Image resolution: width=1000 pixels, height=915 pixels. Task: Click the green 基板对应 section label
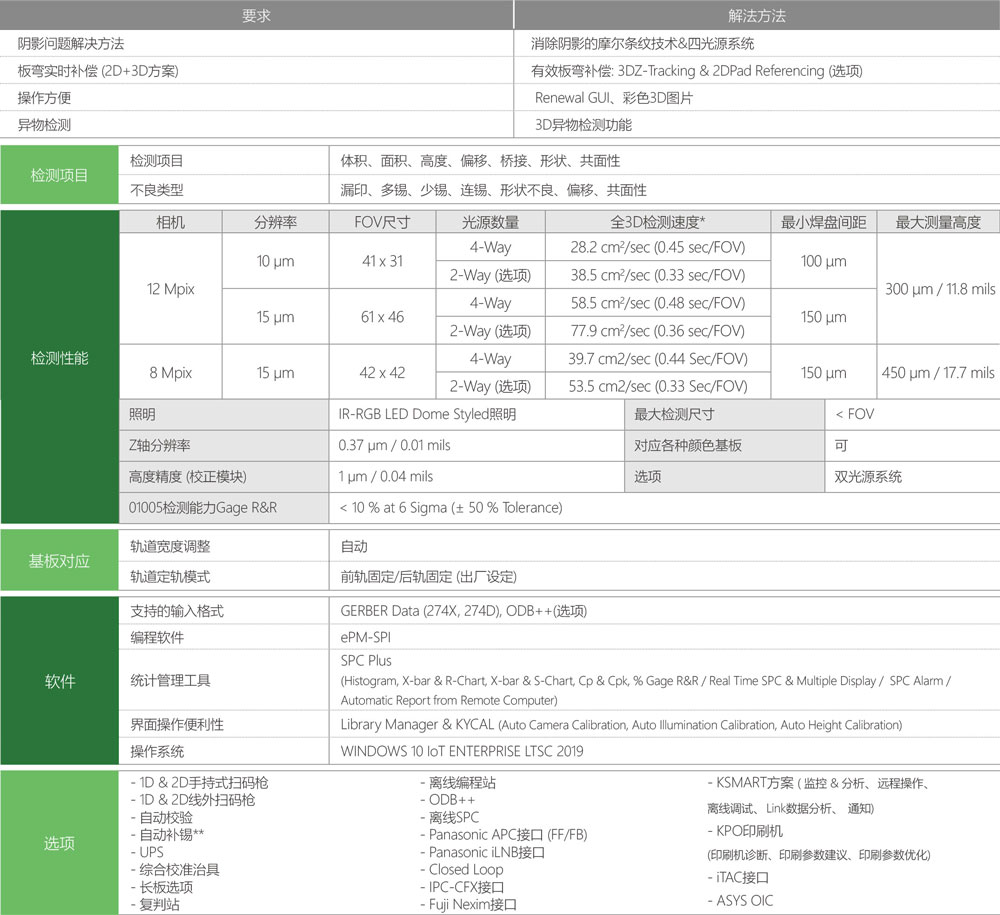[x=59, y=561]
